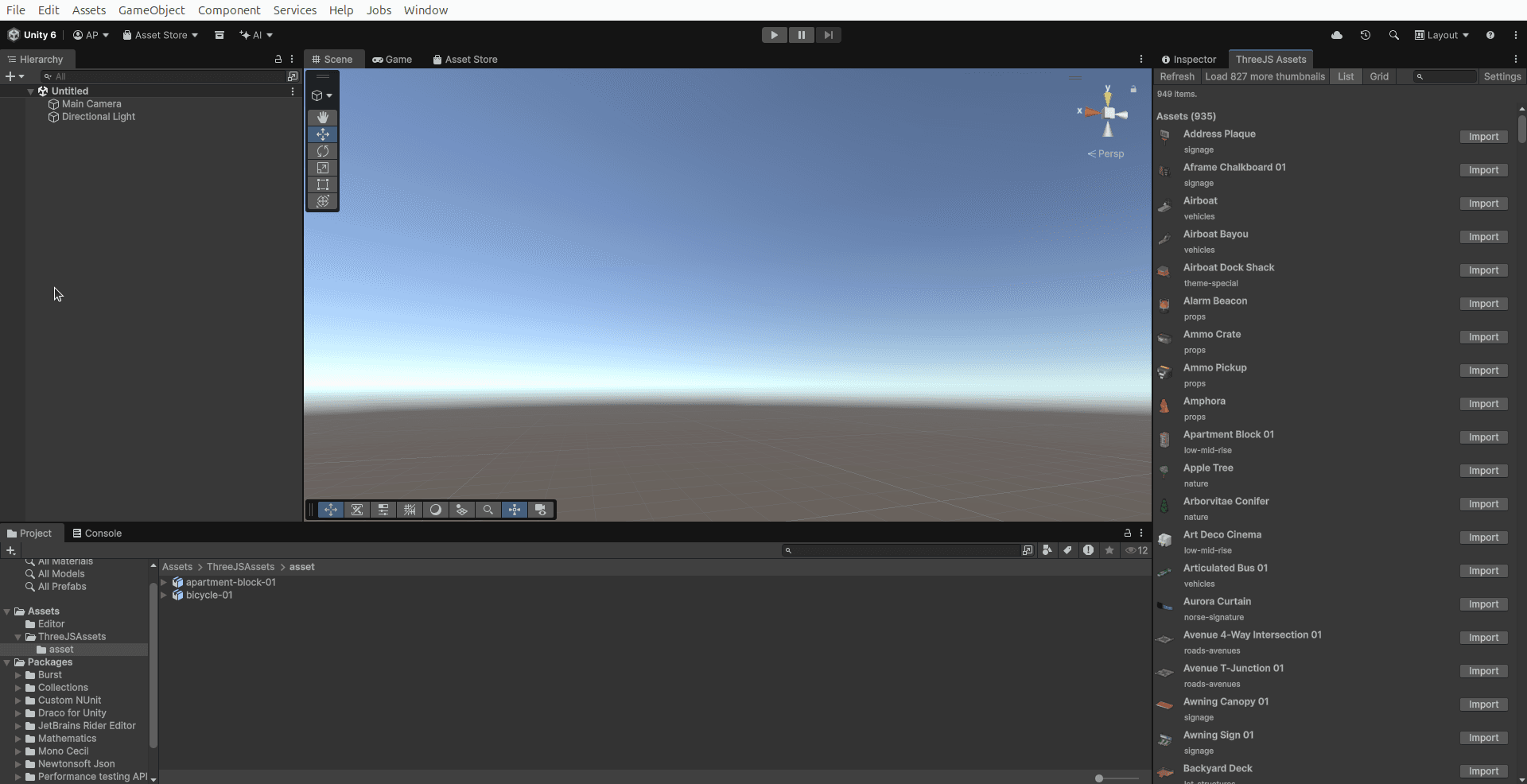This screenshot has height=784, width=1527.
Task: Click the favorites star icon
Action: pos(1109,550)
